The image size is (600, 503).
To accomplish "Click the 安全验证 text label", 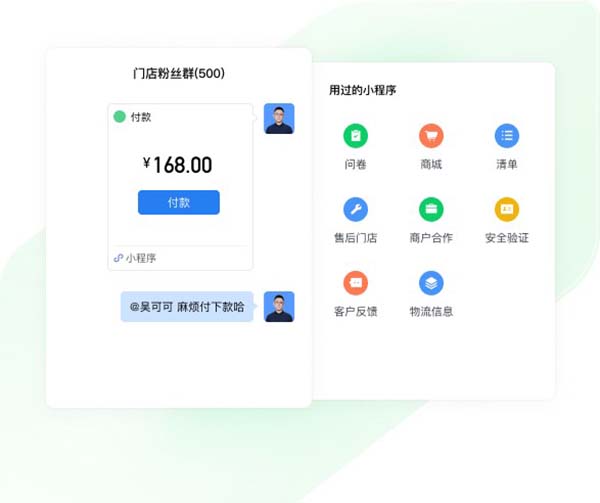I will coord(507,238).
